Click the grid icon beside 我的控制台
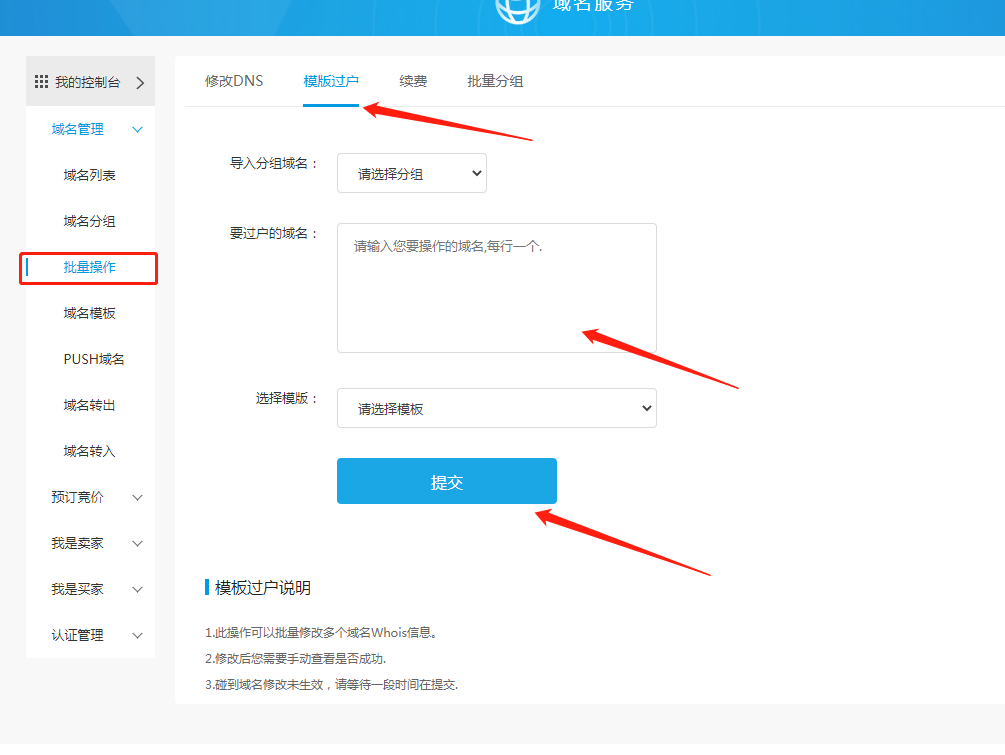 coord(41,82)
